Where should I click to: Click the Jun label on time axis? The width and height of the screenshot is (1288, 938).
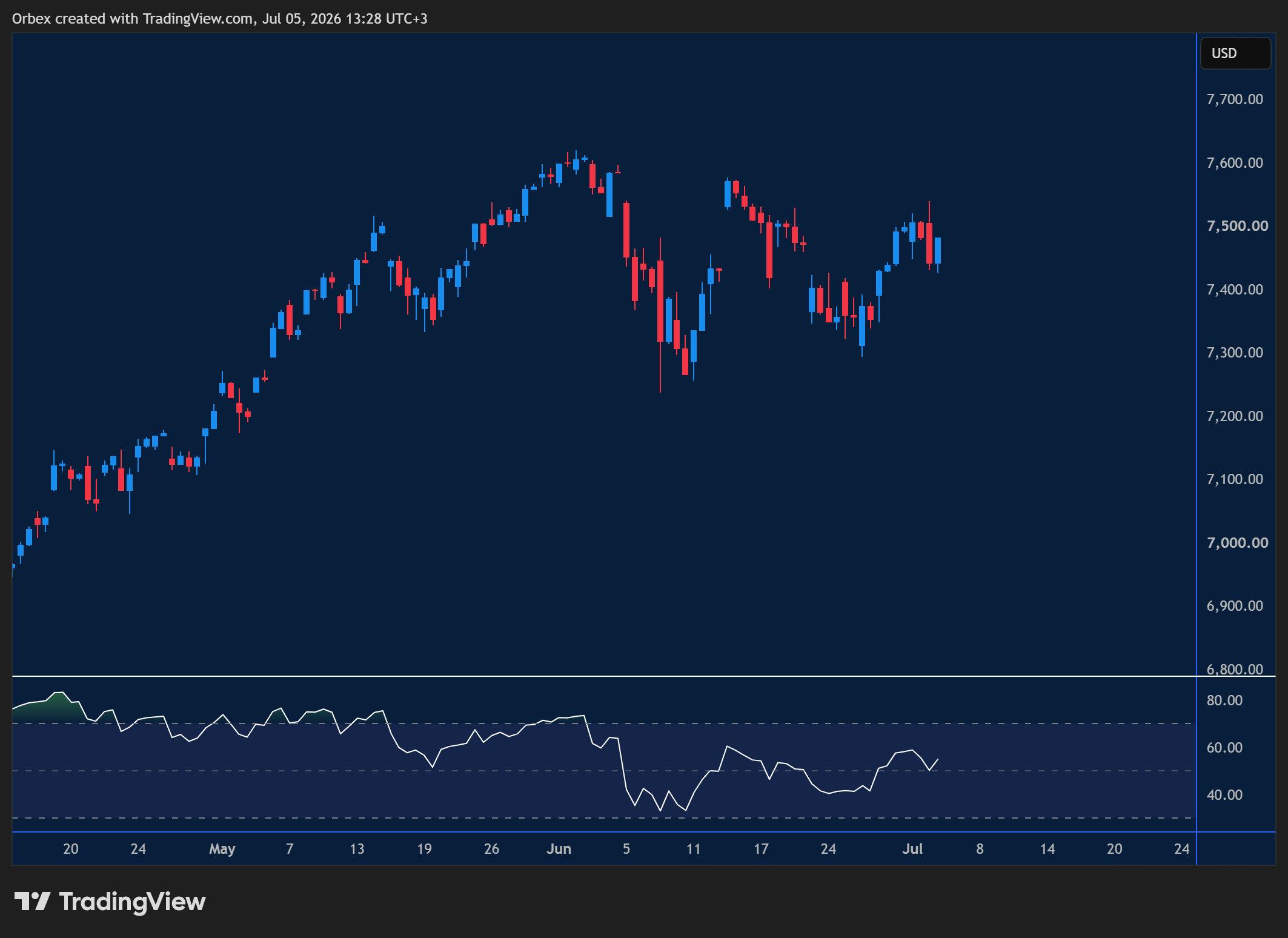(559, 849)
